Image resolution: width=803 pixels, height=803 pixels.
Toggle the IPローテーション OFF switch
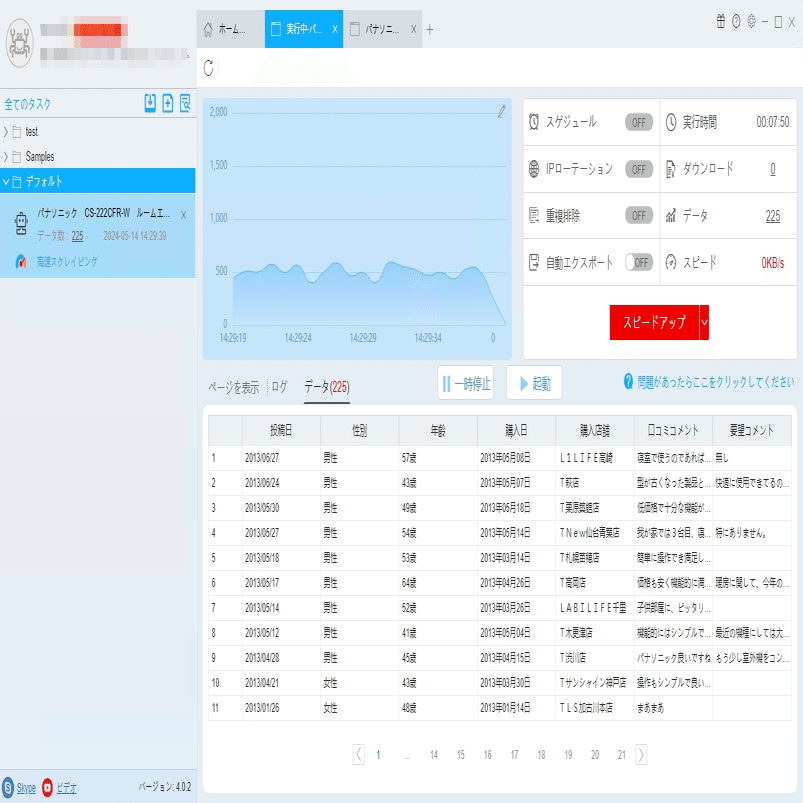click(x=639, y=170)
